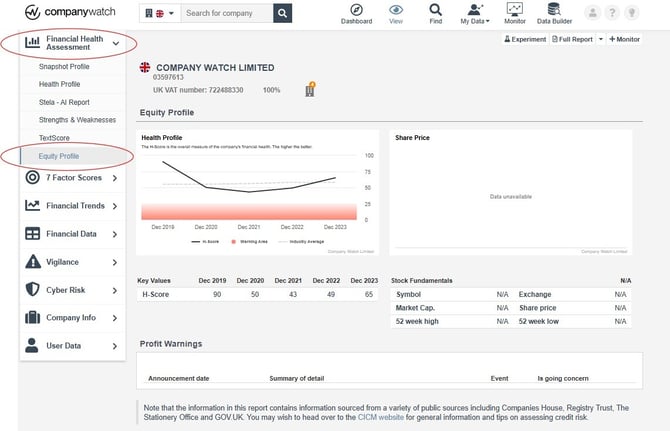Image resolution: width=670 pixels, height=431 pixels.
Task: Focus the Search for company field
Action: point(227,13)
